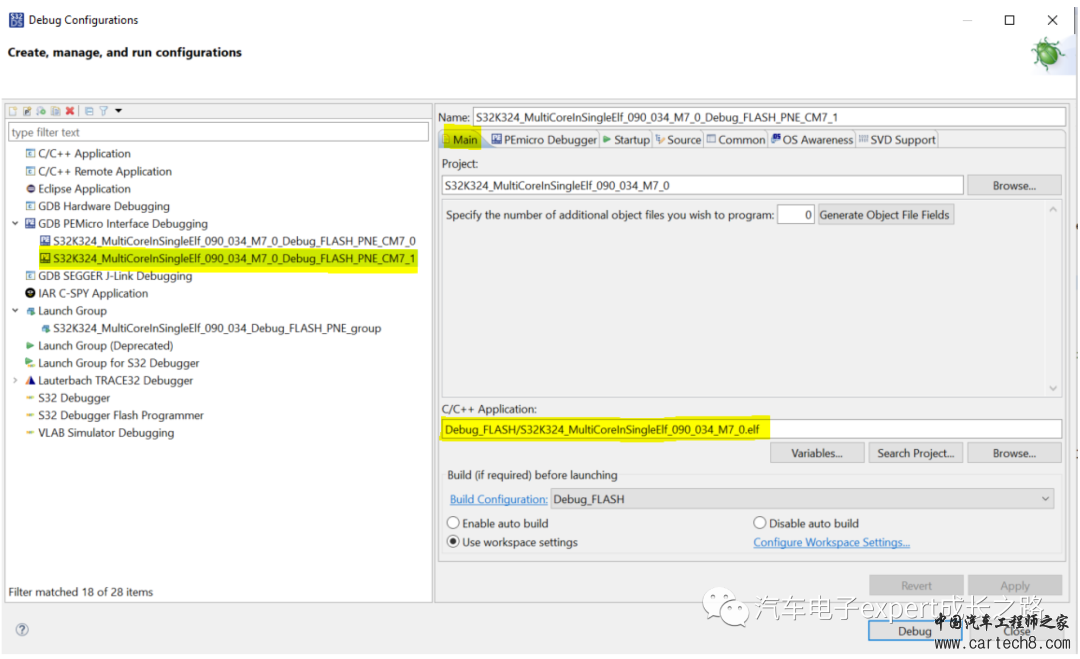Open the Debug_FLASH build configuration dropdown
The width and height of the screenshot is (1080, 659).
click(x=802, y=499)
